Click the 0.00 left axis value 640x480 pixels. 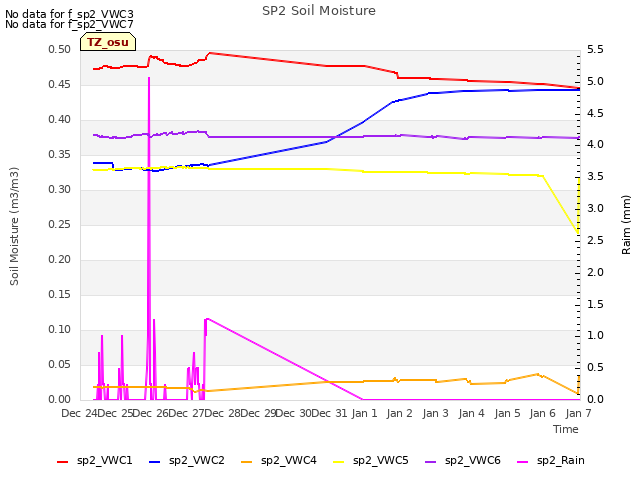[60, 399]
